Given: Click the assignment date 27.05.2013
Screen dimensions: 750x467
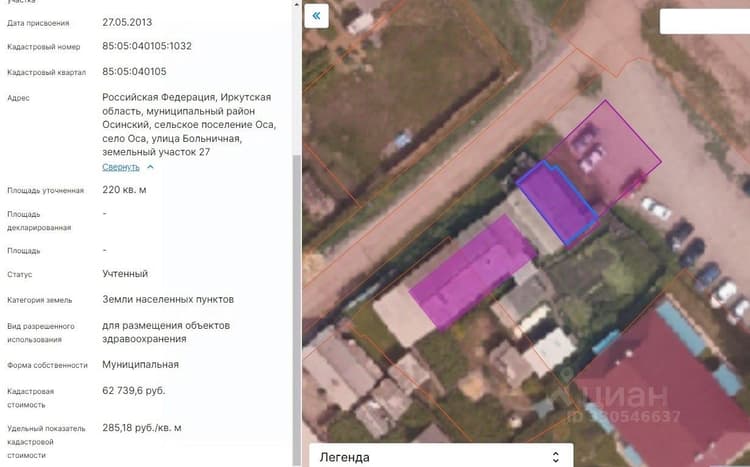Looking at the screenshot, I should coord(127,22).
